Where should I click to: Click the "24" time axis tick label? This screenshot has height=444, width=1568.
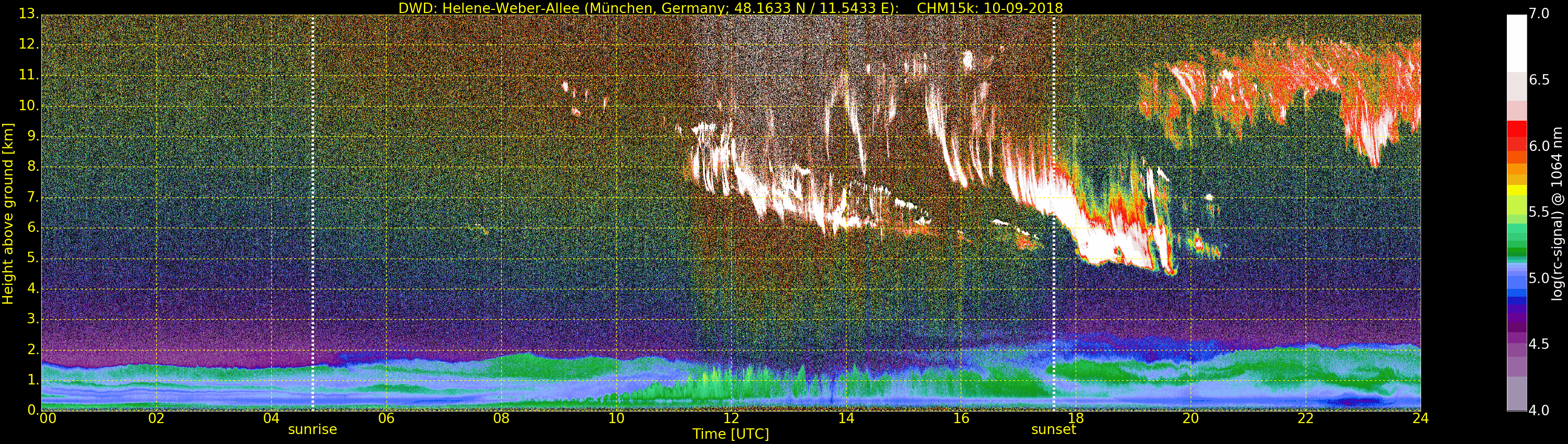(1420, 418)
